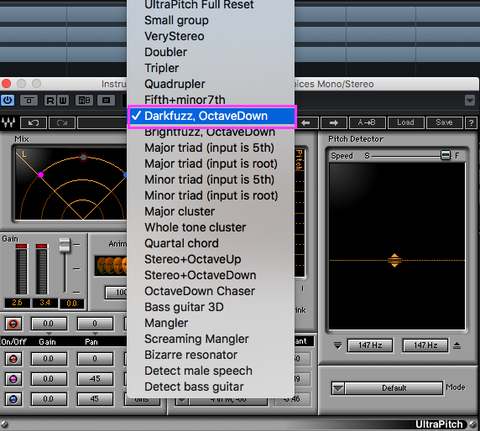This screenshot has height=431, width=480.
Task: Select the Bizarre resonator preset
Action: tap(211, 355)
